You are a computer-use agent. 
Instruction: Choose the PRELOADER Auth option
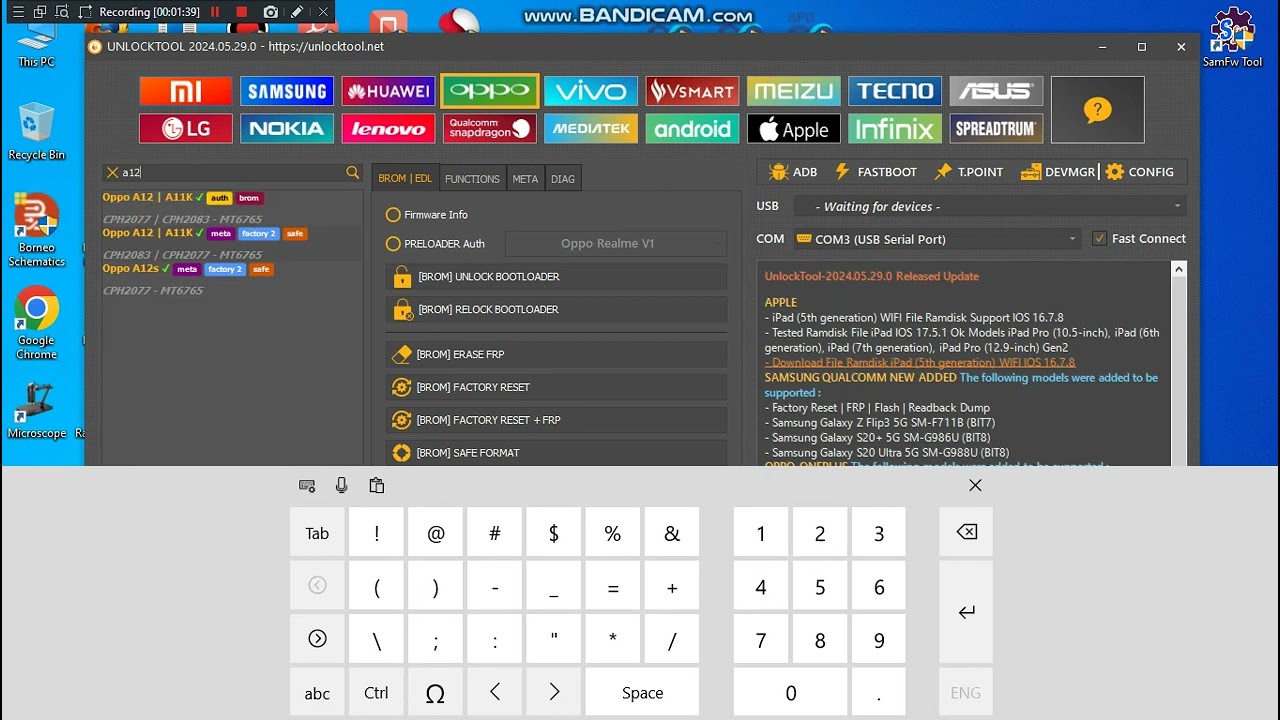coord(393,243)
